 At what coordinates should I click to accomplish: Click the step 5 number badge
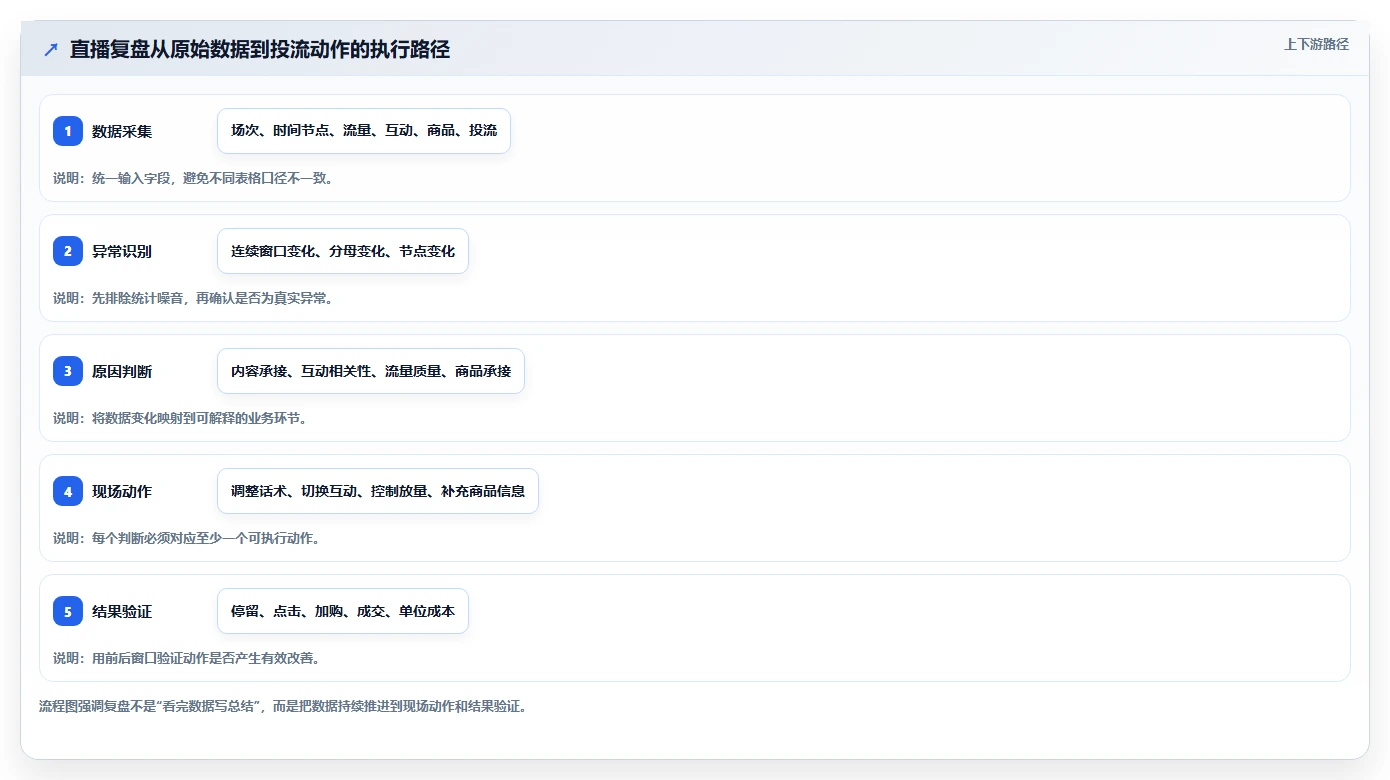coord(68,611)
